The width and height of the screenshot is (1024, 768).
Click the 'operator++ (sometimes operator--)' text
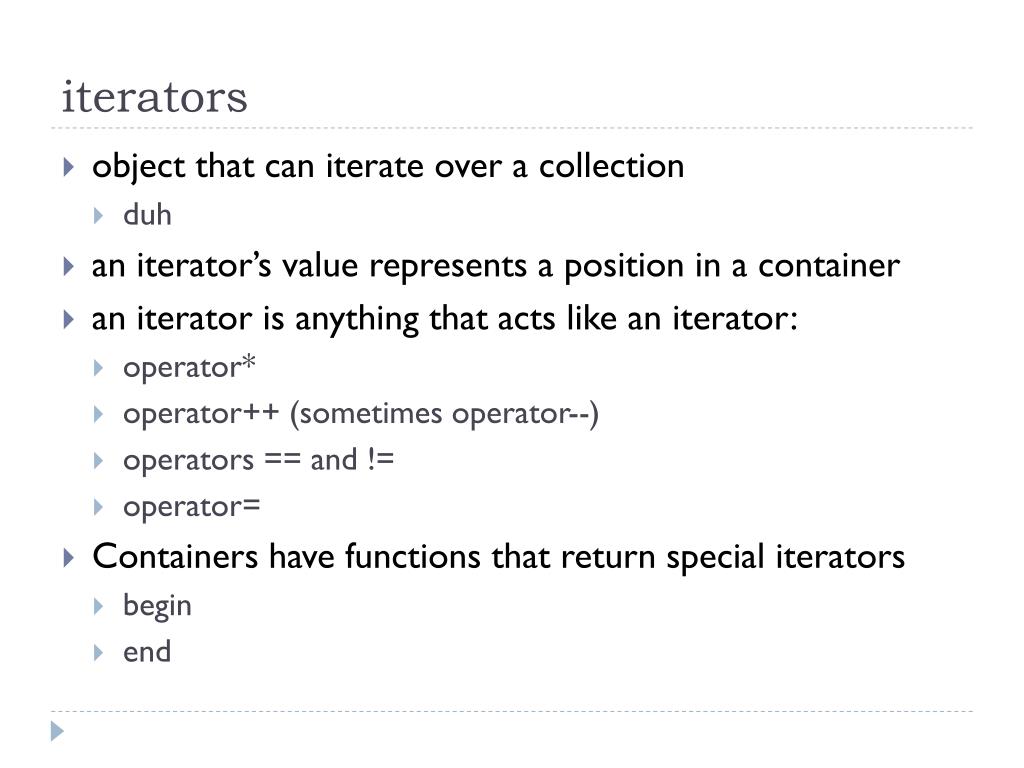(x=361, y=414)
